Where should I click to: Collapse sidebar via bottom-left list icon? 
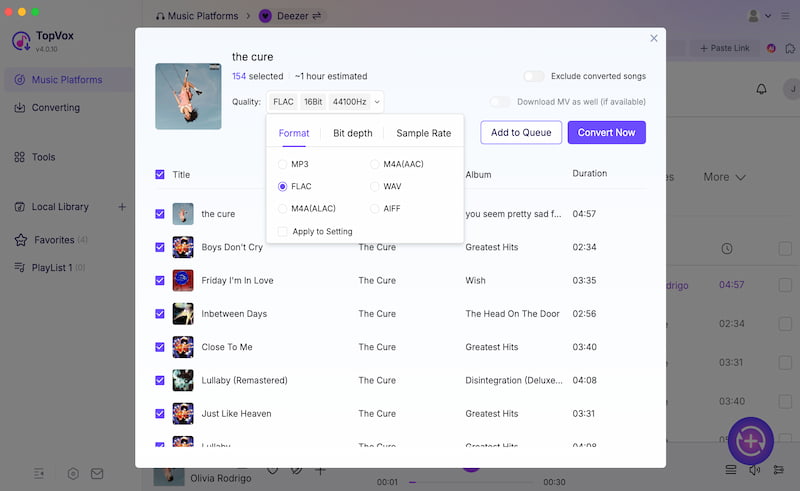tap(39, 474)
